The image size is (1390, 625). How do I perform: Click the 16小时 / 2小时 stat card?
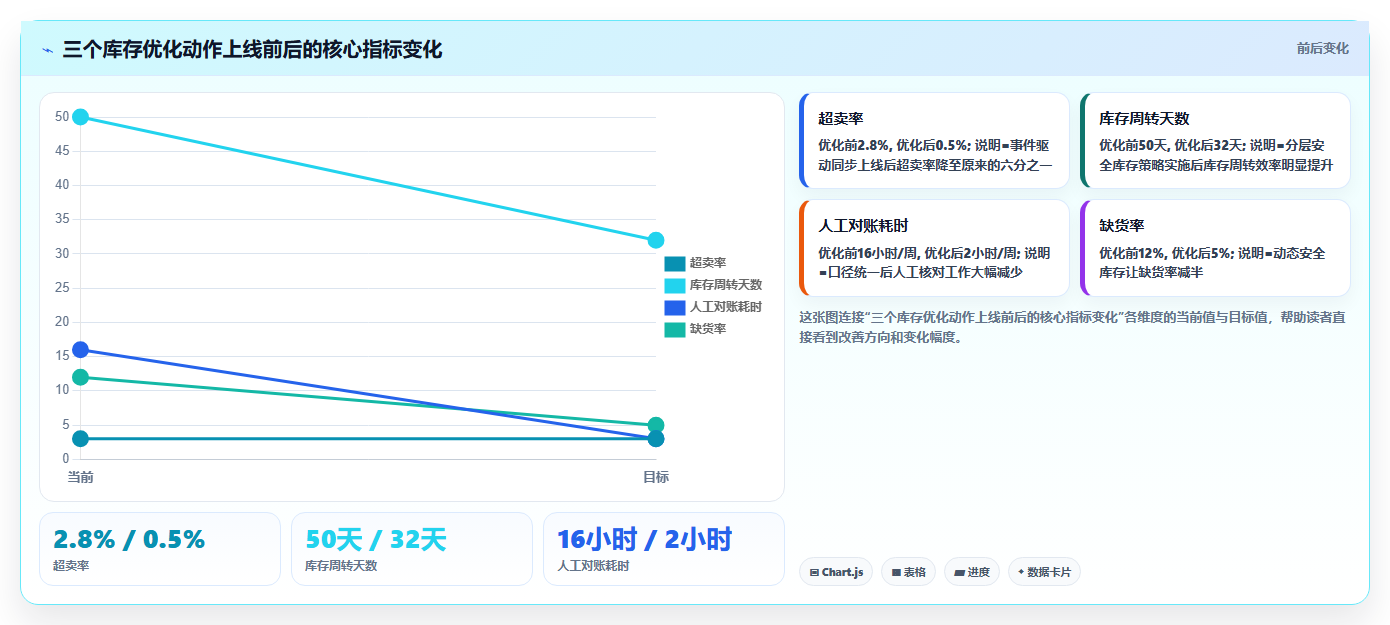[x=664, y=549]
